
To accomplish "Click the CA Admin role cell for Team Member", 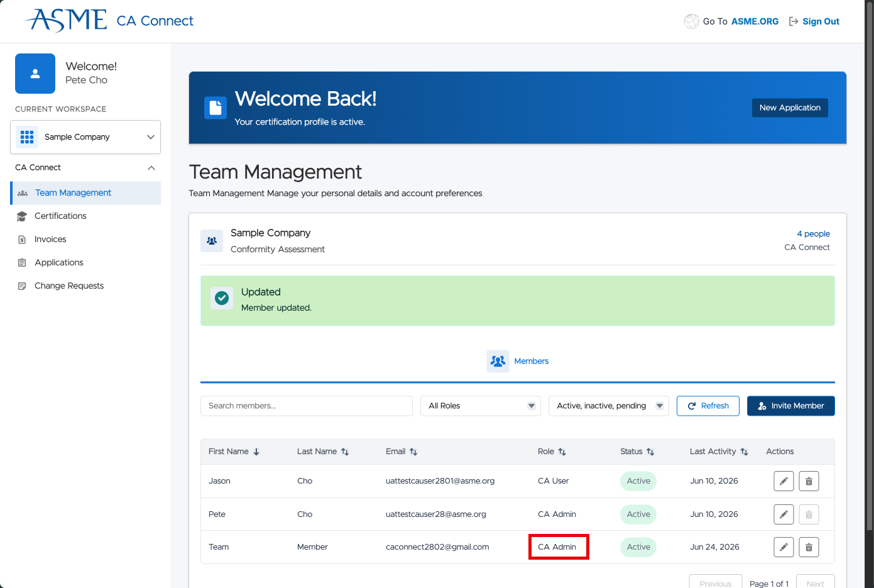I will tap(557, 547).
